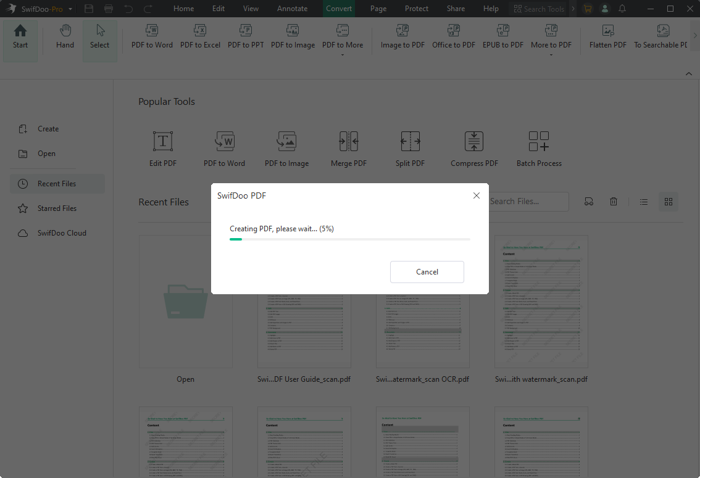Click the Flatten PDF tool
This screenshot has height=479, width=701.
click(608, 37)
